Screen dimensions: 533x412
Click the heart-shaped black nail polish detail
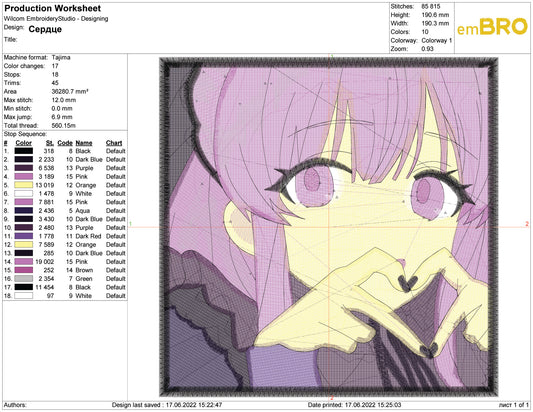click(408, 283)
